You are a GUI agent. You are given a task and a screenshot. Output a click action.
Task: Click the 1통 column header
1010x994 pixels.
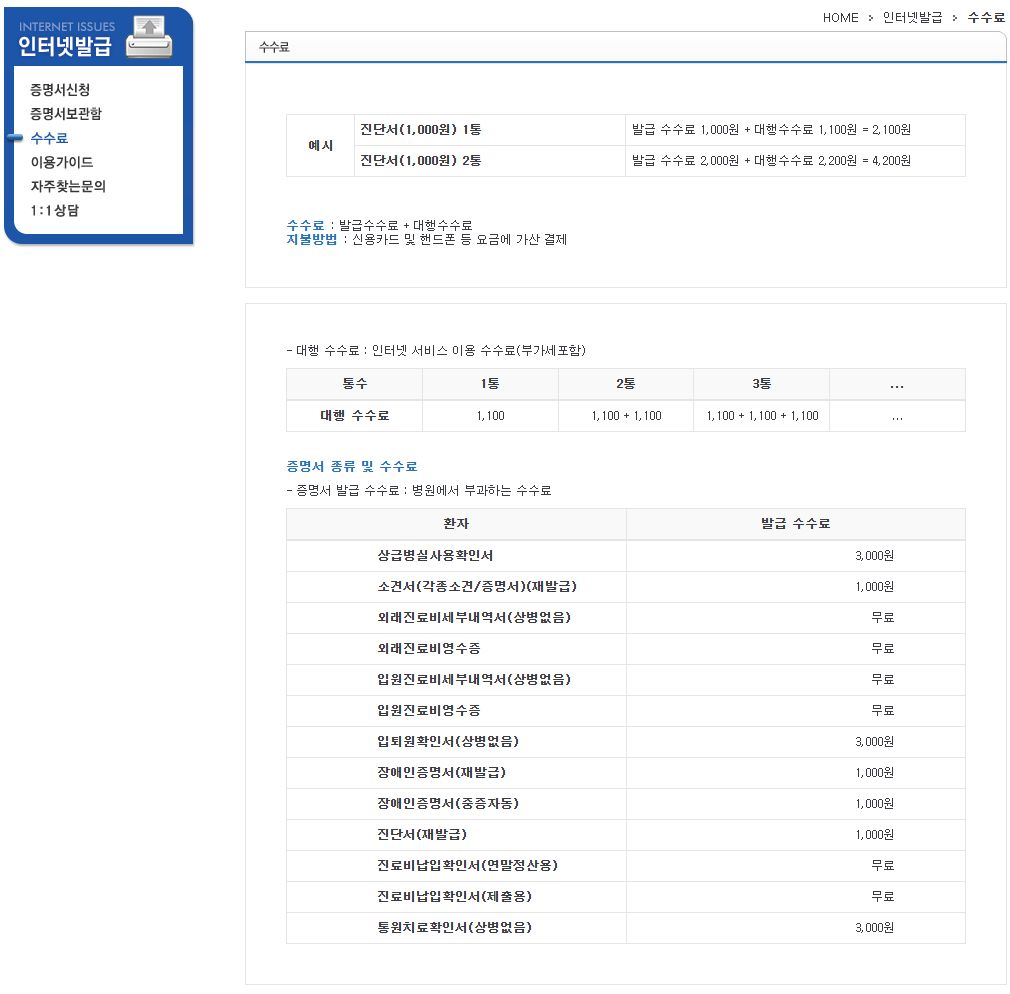490,384
